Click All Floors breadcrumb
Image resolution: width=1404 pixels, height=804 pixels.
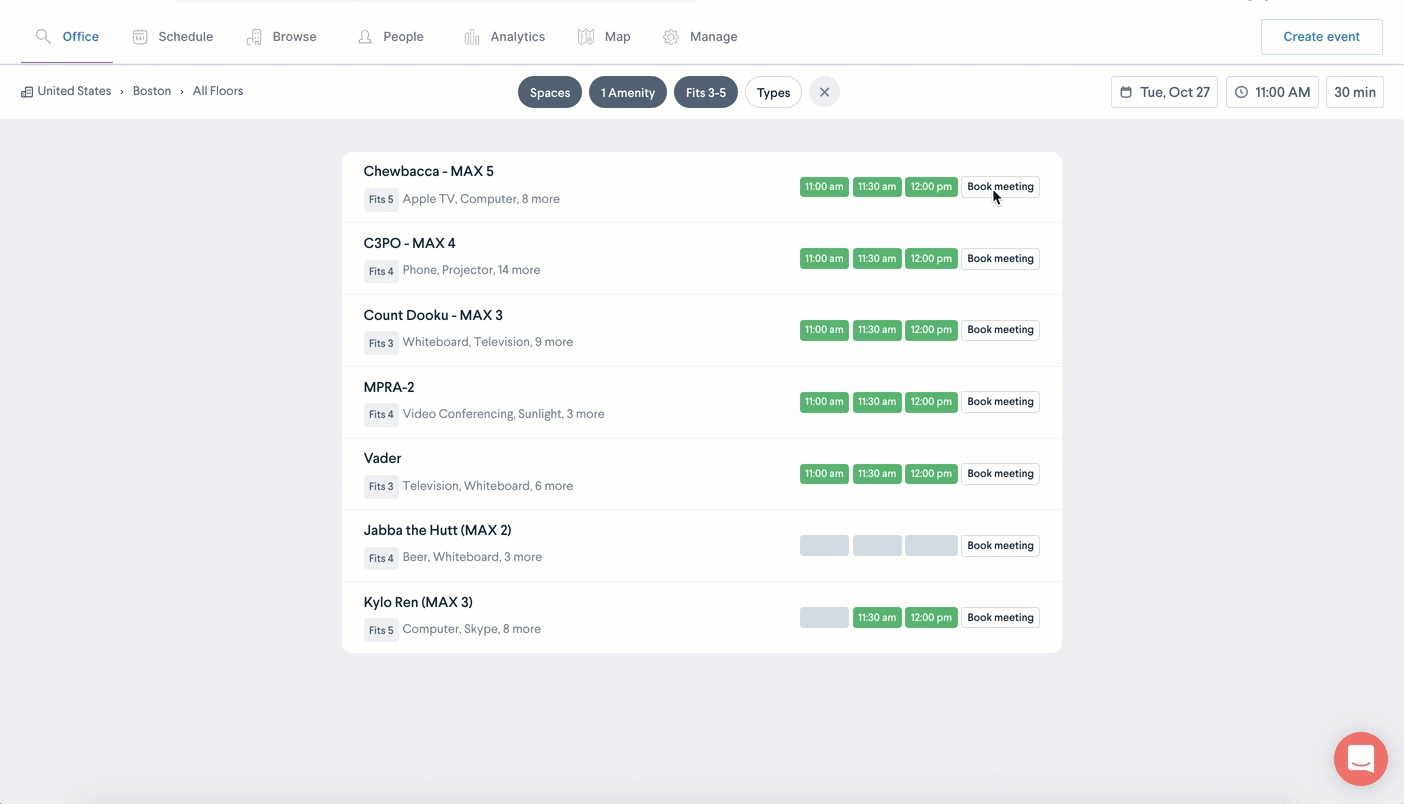pos(218,91)
